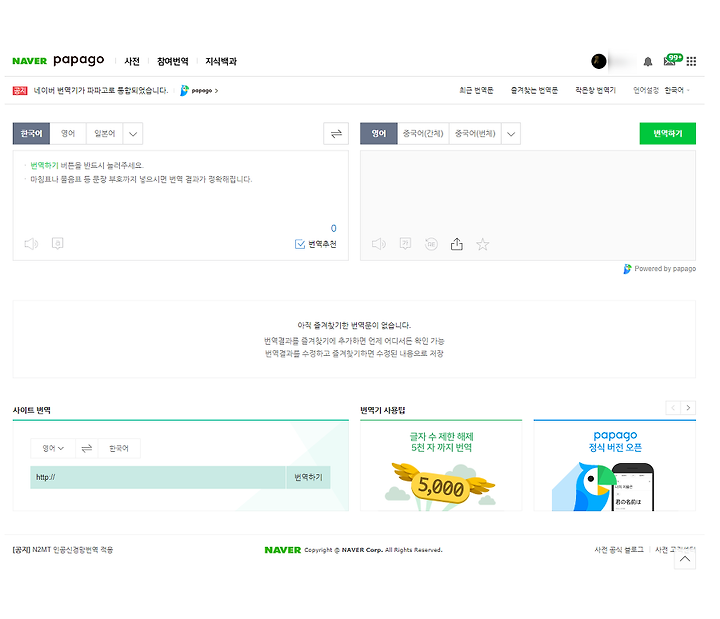Open 사전 공식 블로그 footer link

coord(619,550)
